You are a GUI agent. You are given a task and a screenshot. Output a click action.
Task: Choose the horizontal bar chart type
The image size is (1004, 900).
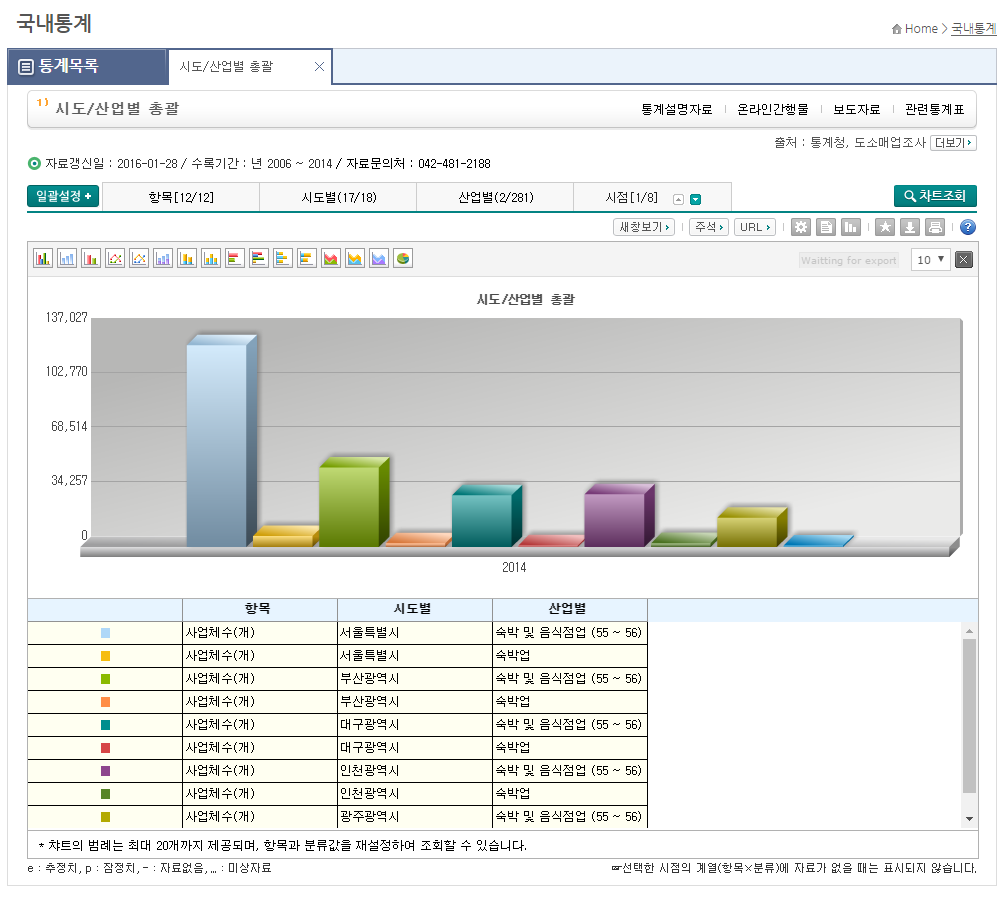[234, 258]
